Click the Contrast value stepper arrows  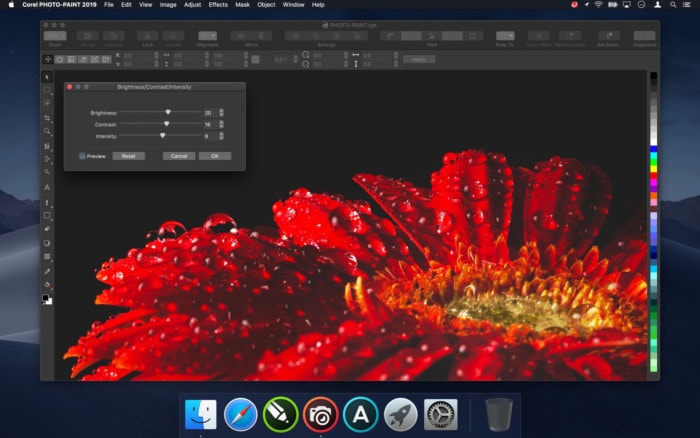pyautogui.click(x=221, y=124)
